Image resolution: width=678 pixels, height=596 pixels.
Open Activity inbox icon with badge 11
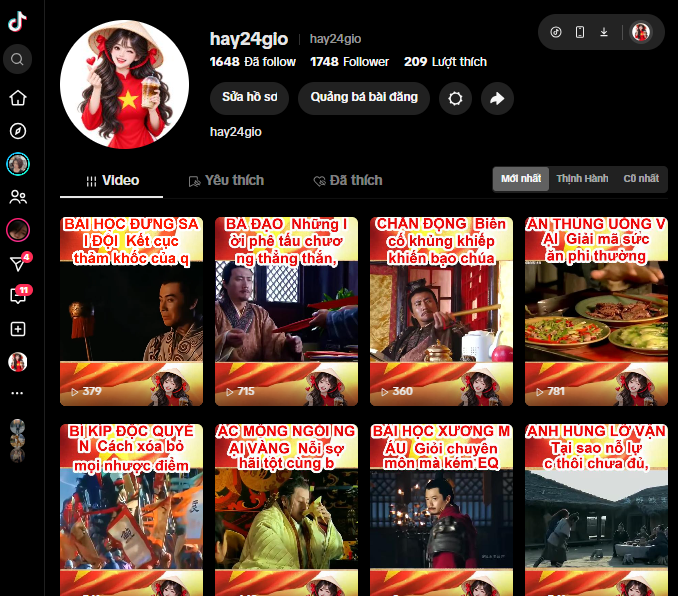click(19, 295)
